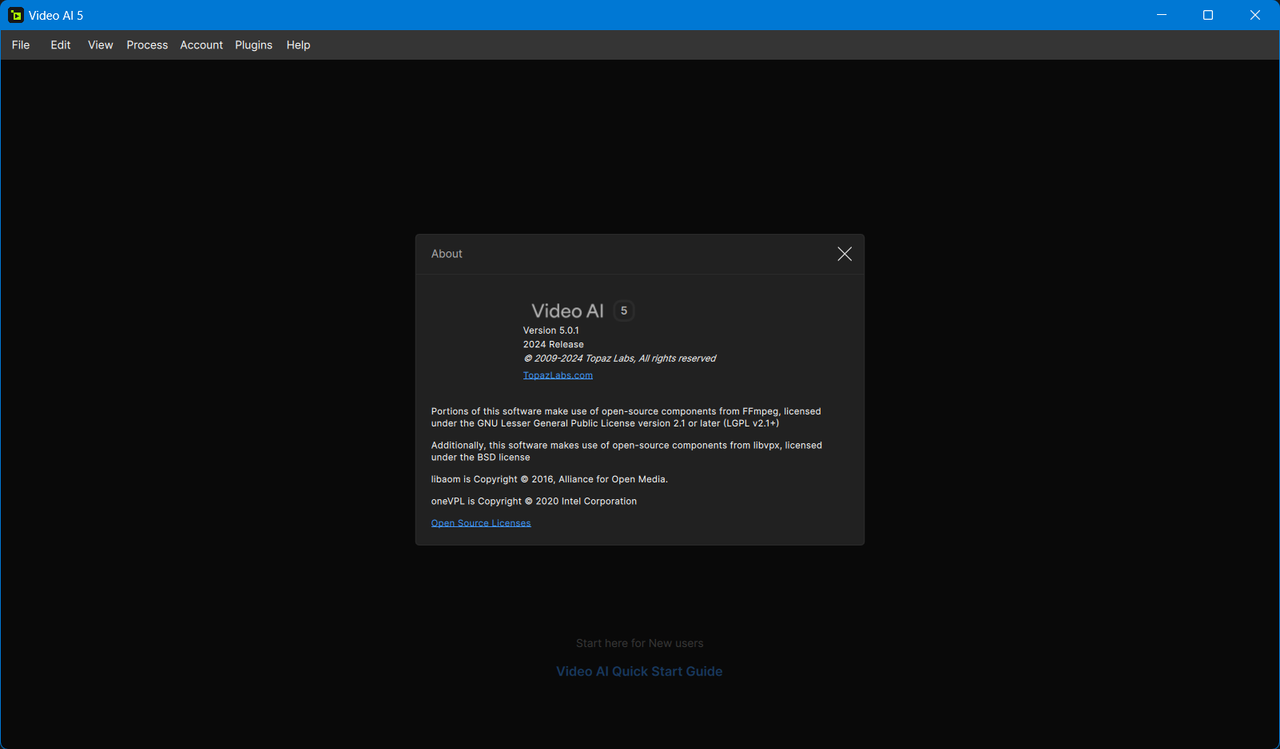This screenshot has width=1280, height=749.
Task: Click the About dialog header
Action: 446,253
